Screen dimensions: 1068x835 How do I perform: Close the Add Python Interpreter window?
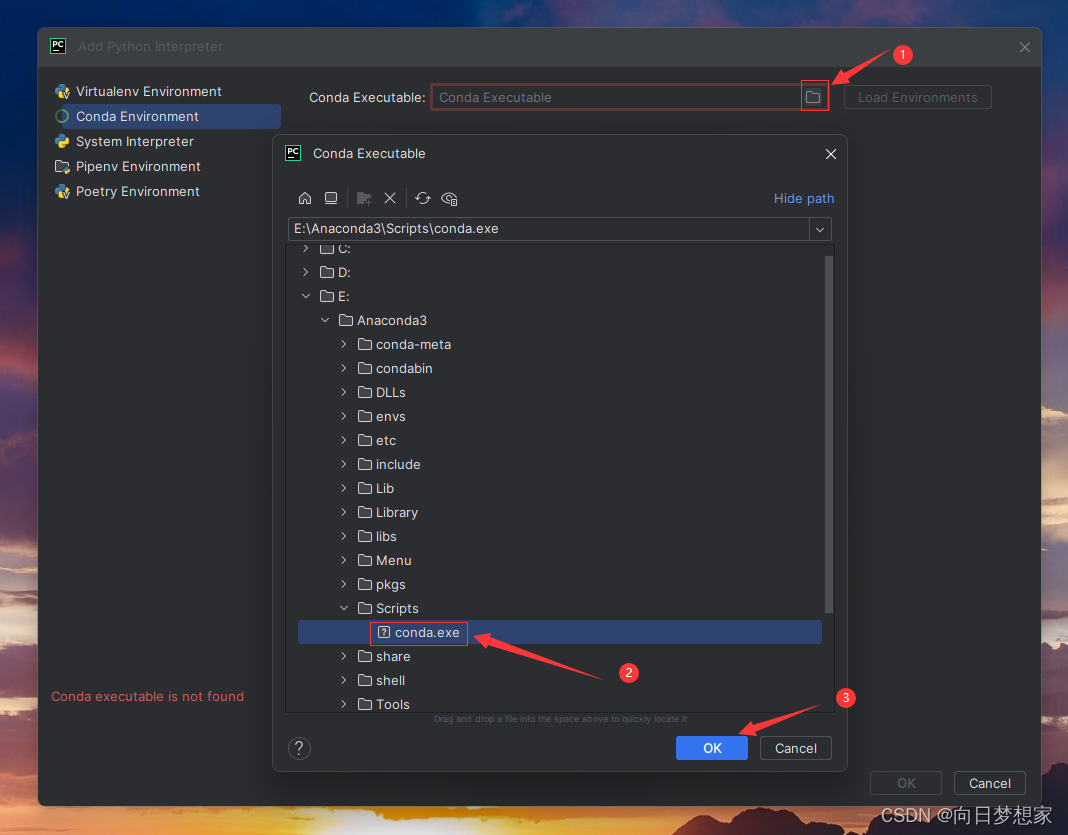[x=1024, y=47]
